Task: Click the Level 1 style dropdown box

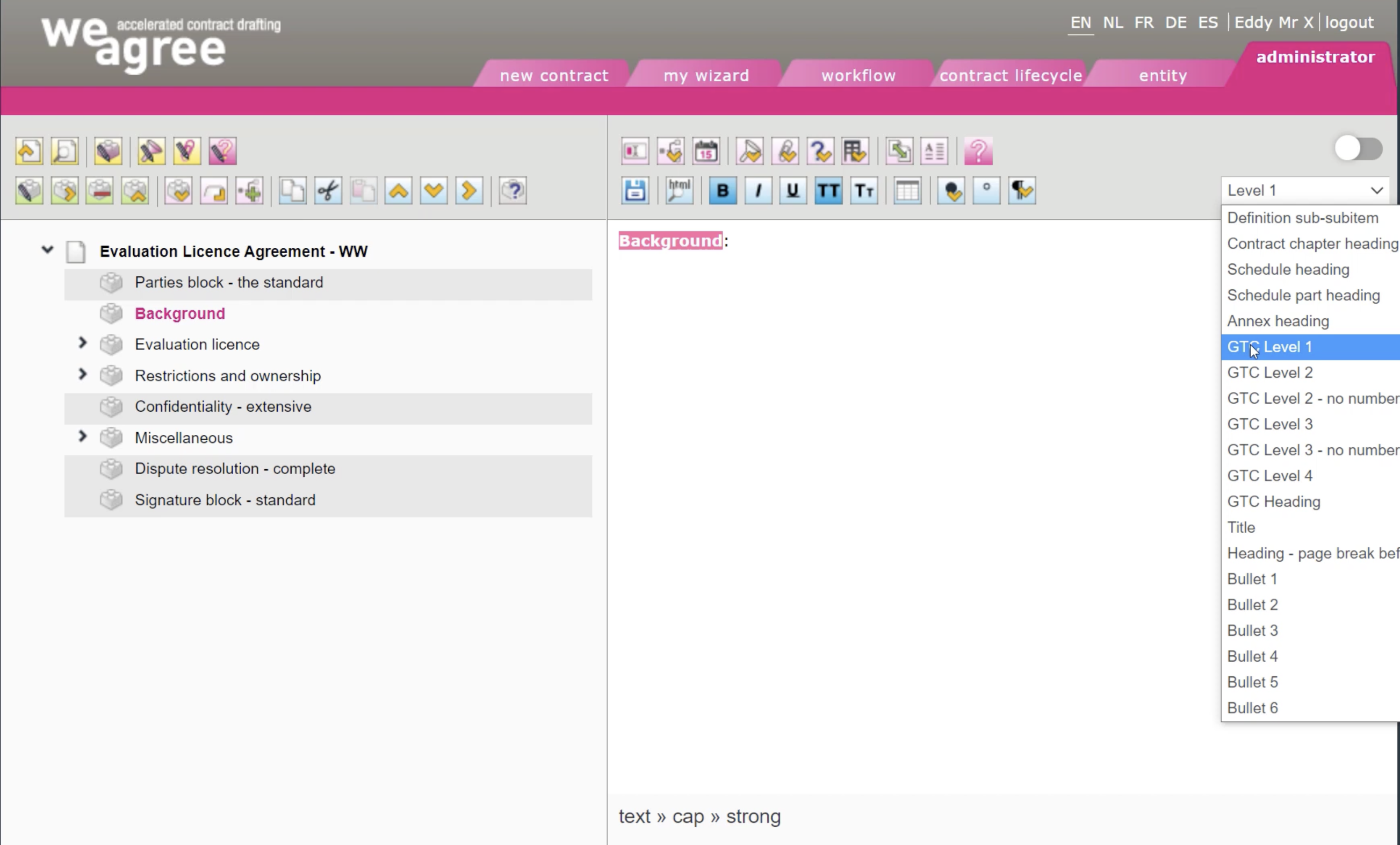Action: click(1304, 190)
